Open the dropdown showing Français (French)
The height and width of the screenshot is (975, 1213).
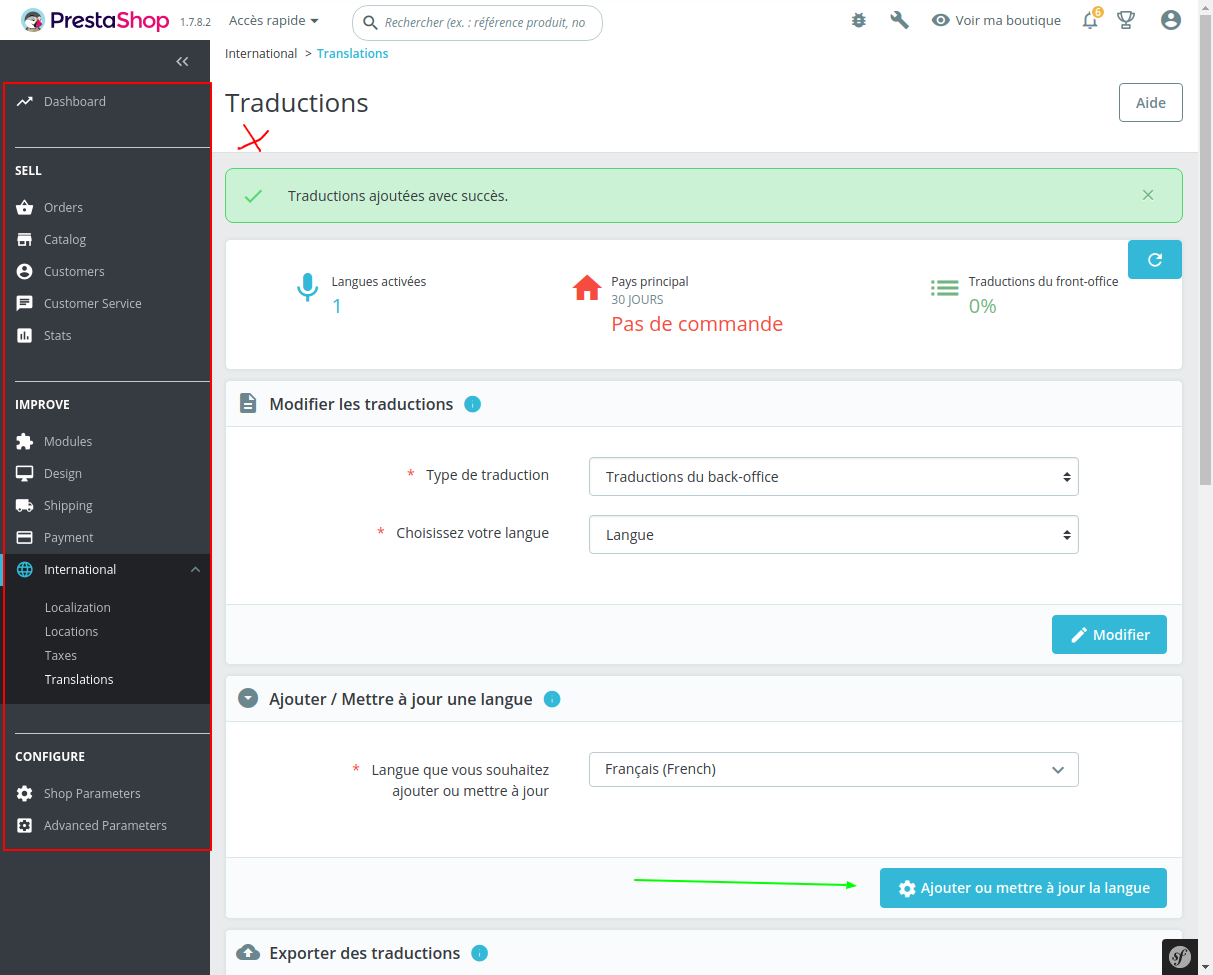[x=833, y=769]
